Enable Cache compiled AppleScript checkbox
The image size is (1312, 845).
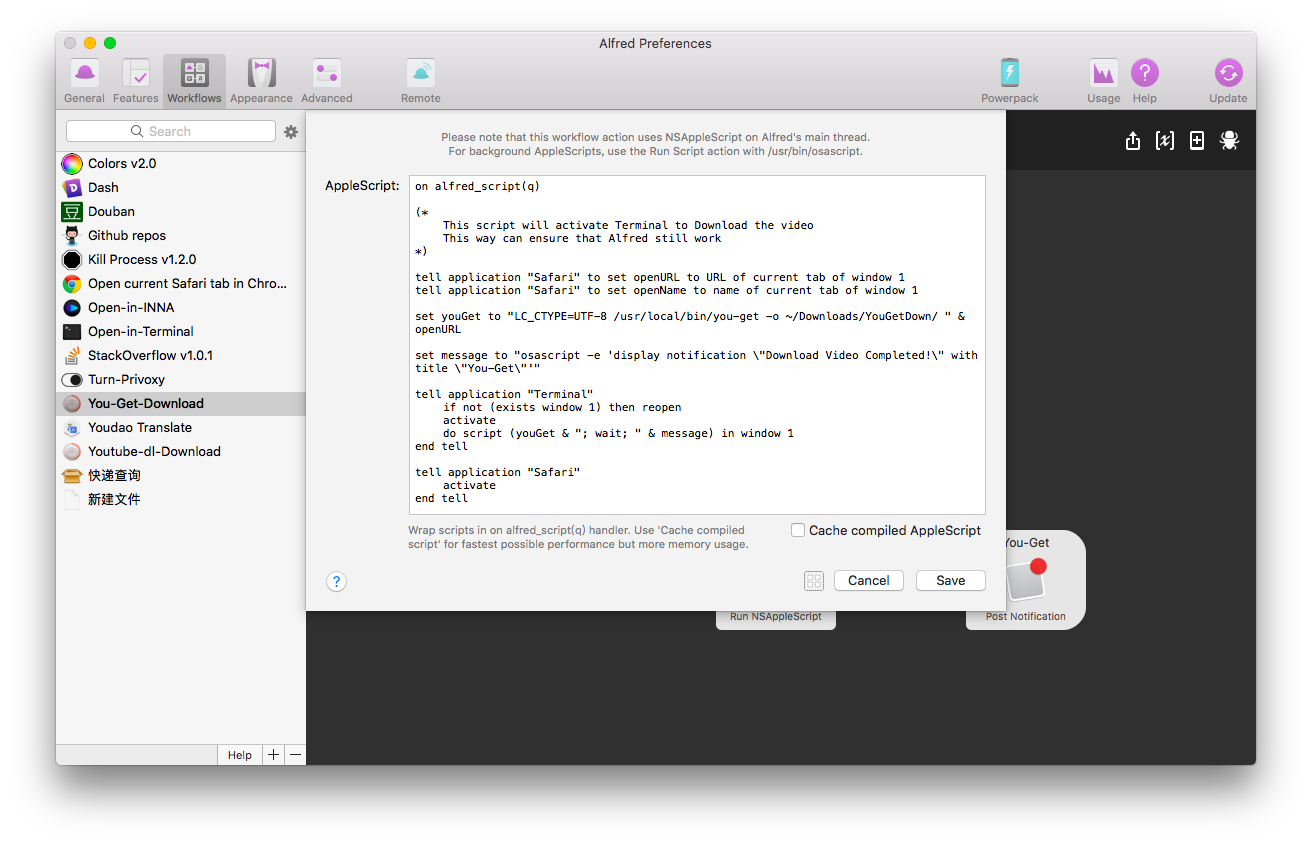pos(798,530)
